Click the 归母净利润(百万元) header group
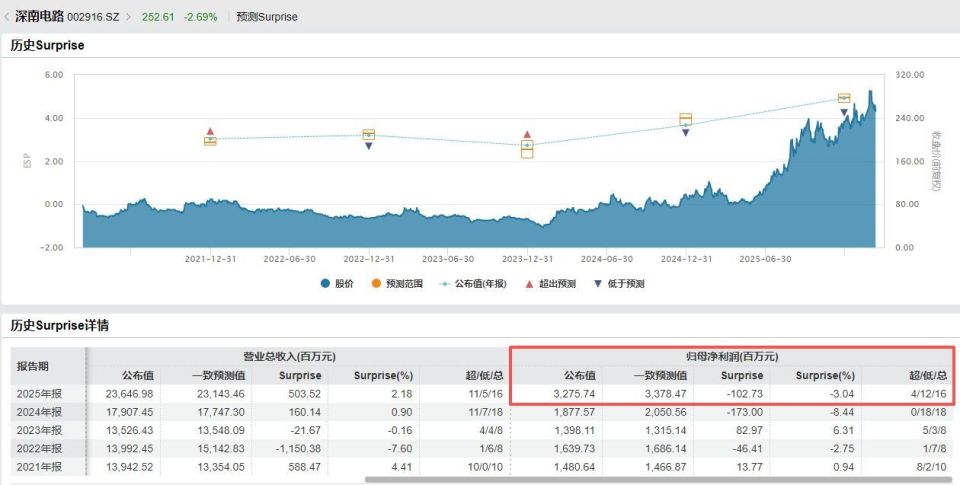The image size is (960, 485). [x=732, y=356]
